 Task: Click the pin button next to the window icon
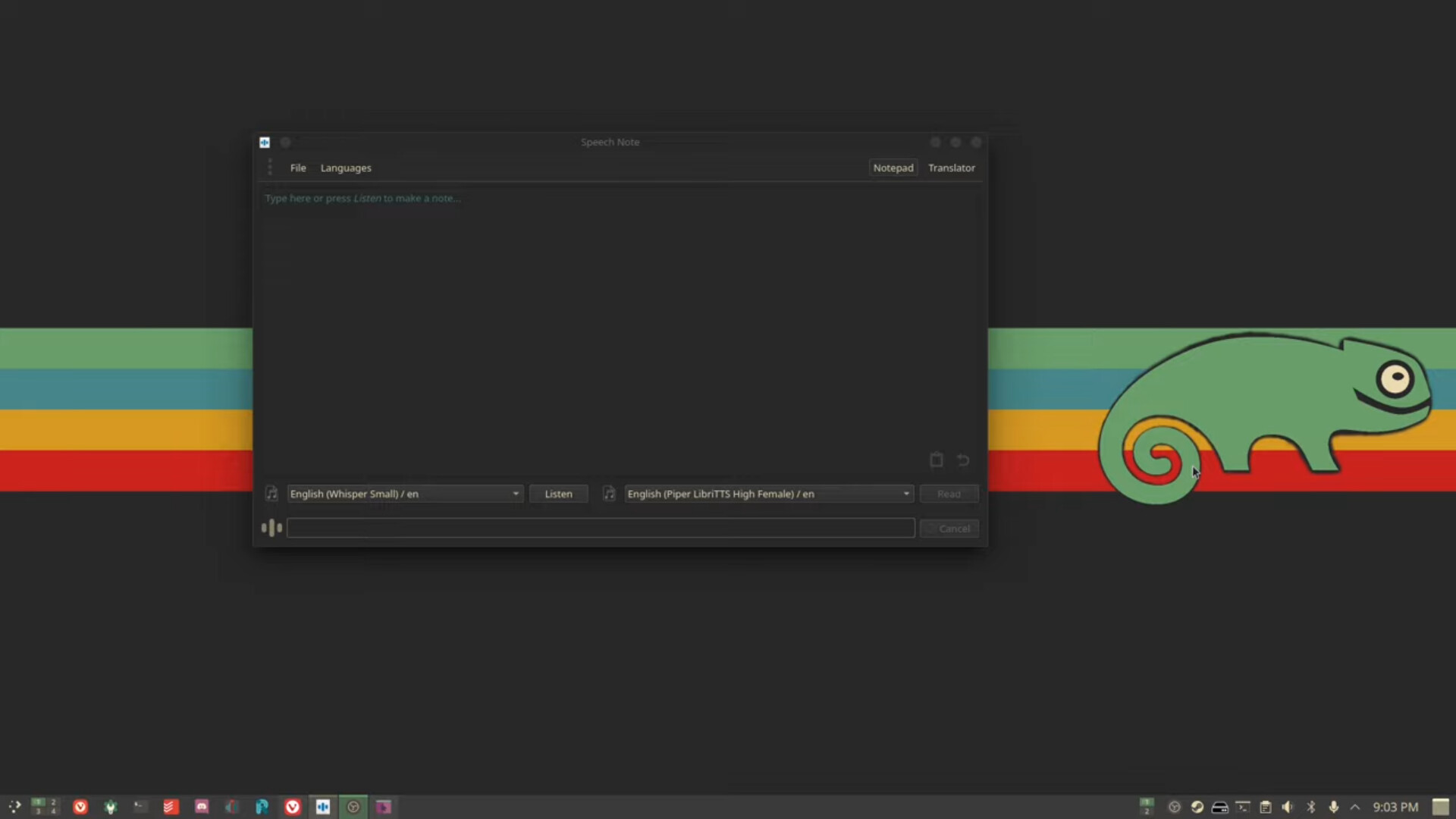pos(285,142)
